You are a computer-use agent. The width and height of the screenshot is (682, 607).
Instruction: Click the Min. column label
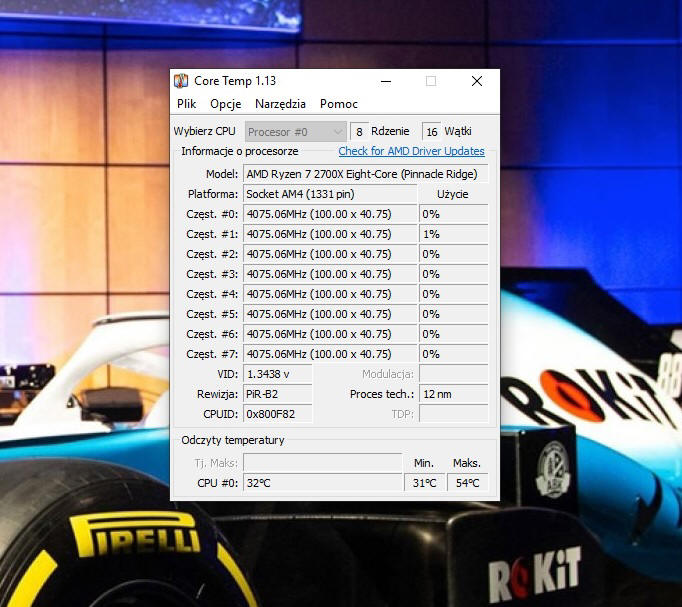coord(424,463)
